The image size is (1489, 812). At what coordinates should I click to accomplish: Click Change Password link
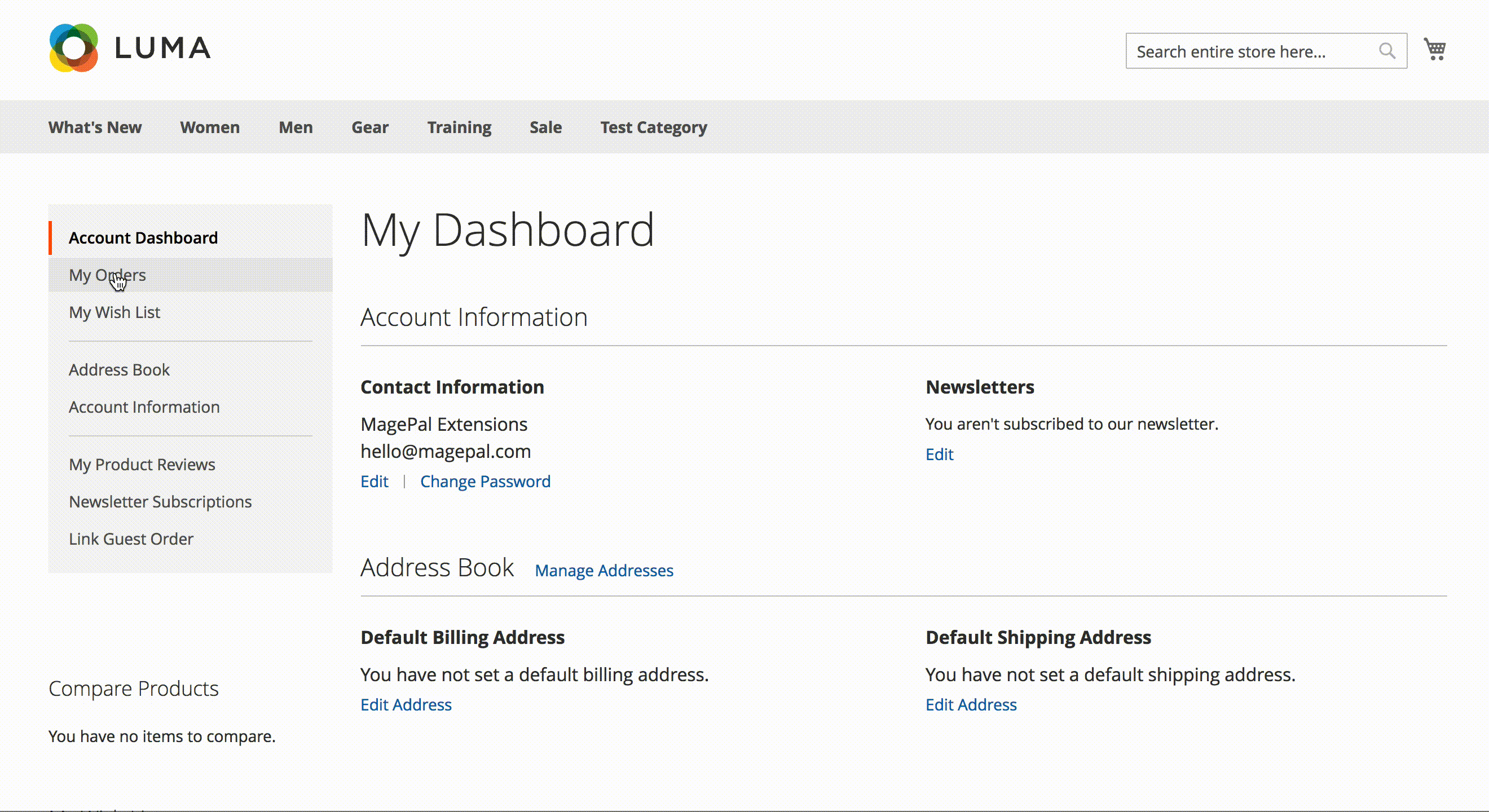pyautogui.click(x=485, y=482)
